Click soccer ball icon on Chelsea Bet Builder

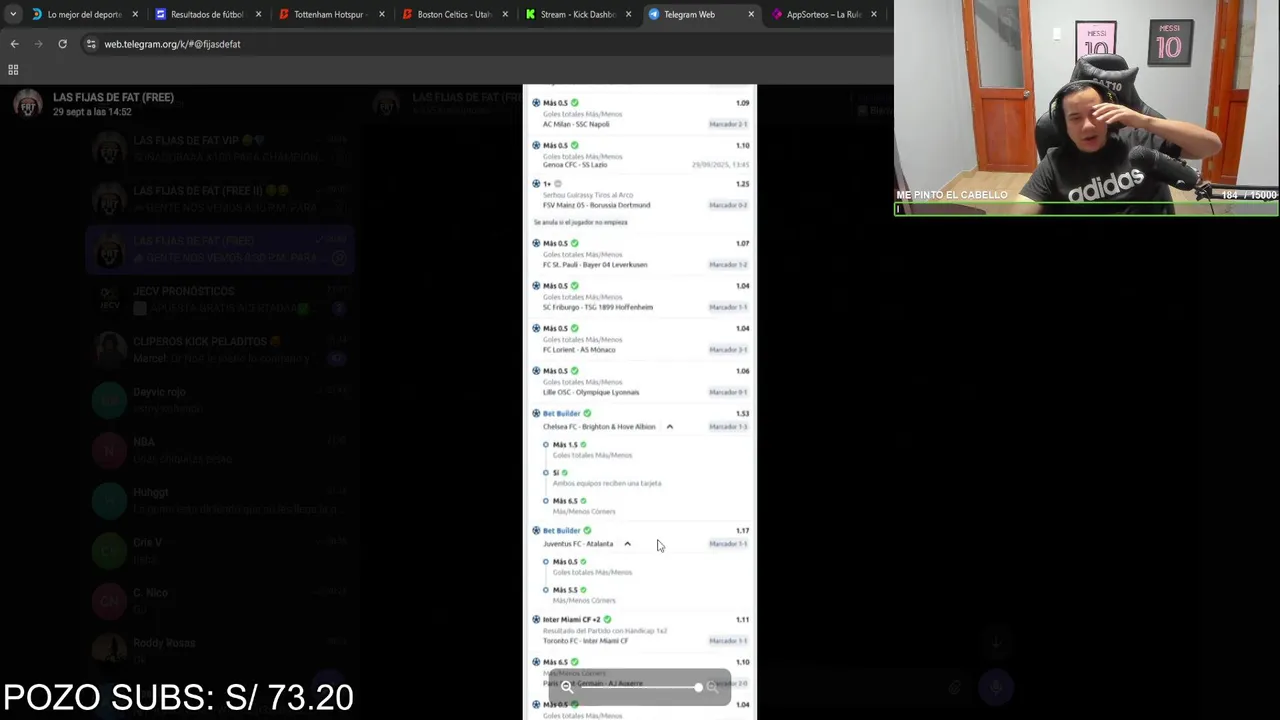pyautogui.click(x=536, y=413)
